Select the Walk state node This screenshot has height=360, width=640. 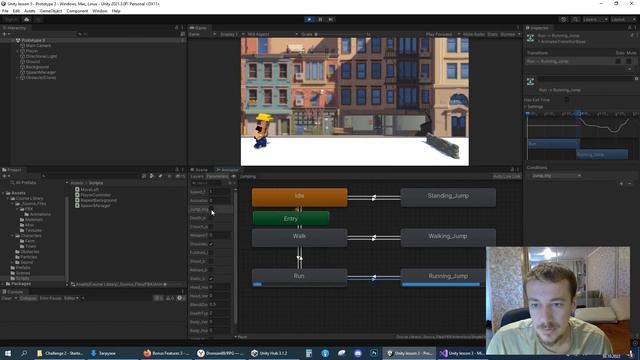[300, 238]
